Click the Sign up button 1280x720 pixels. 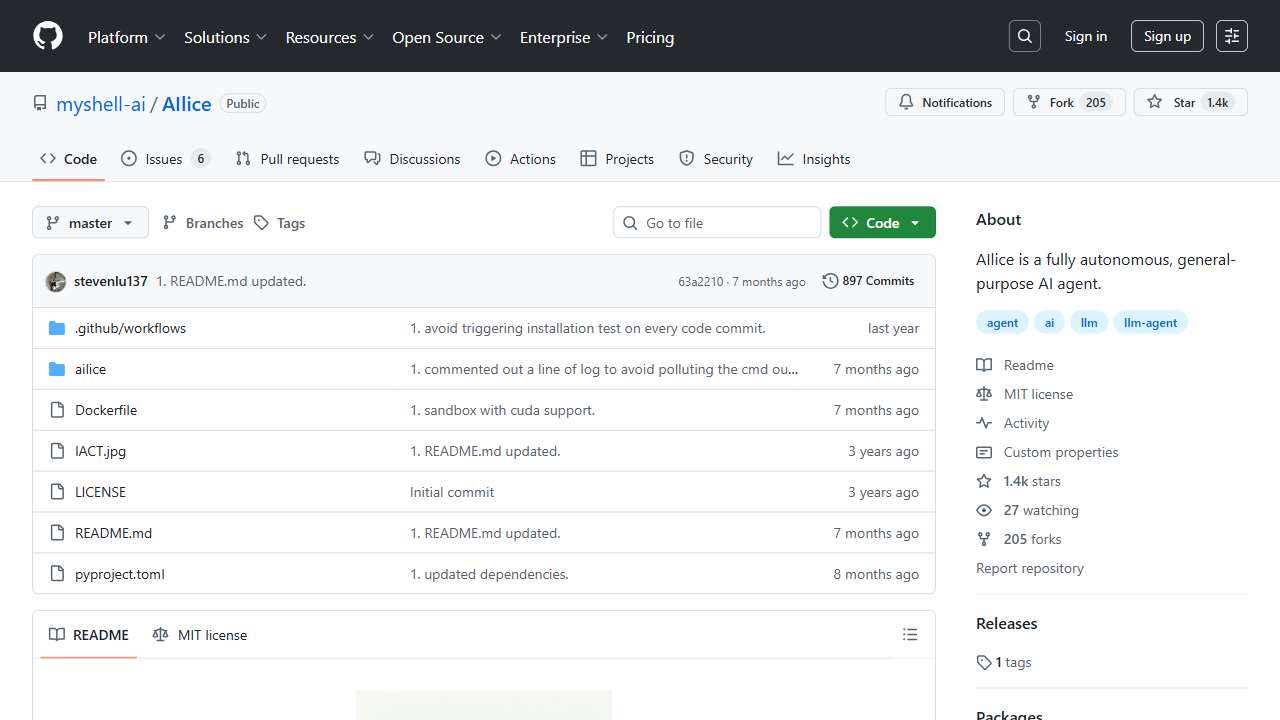click(1167, 36)
